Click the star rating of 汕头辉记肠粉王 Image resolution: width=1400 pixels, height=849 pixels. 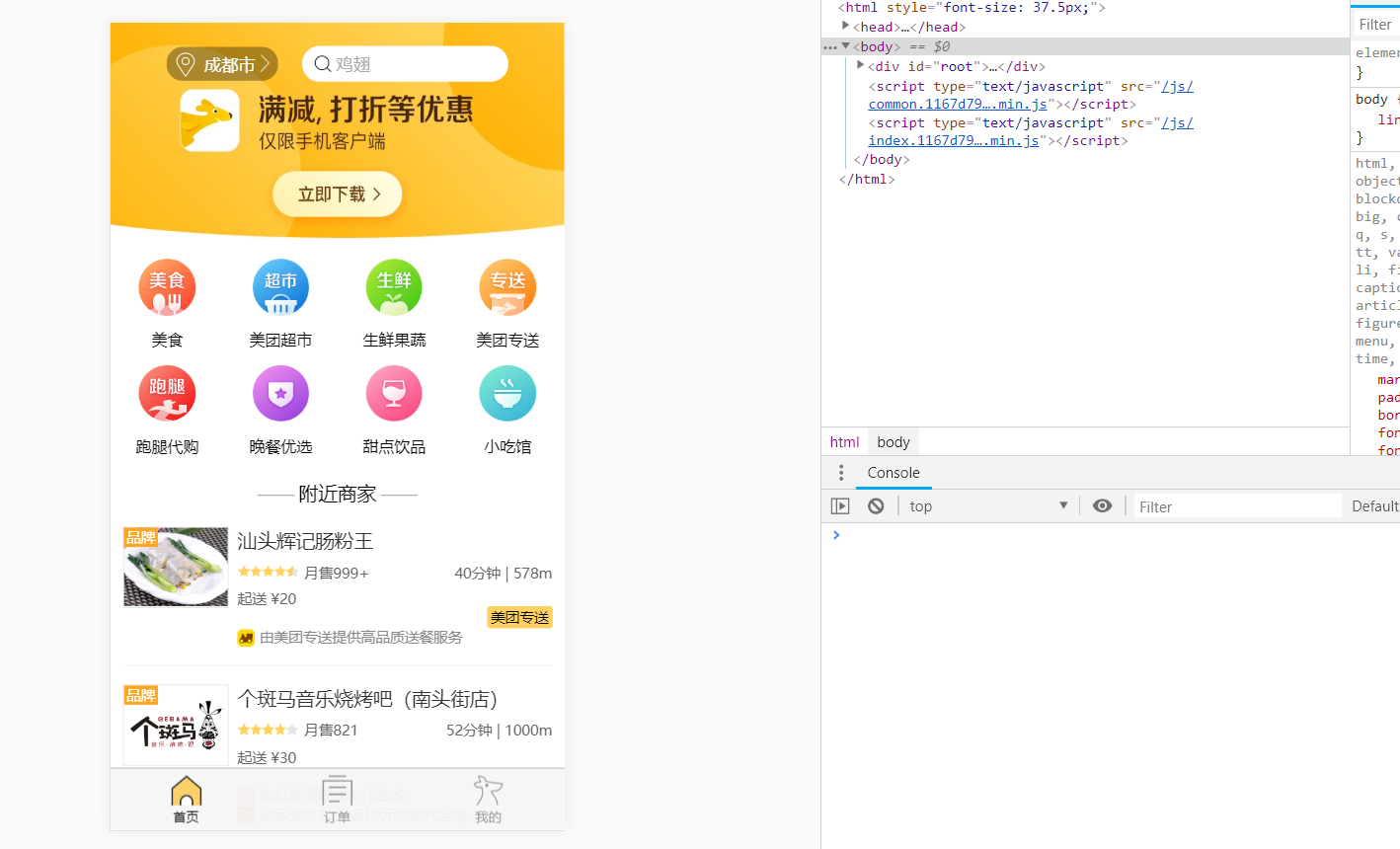pyautogui.click(x=268, y=572)
